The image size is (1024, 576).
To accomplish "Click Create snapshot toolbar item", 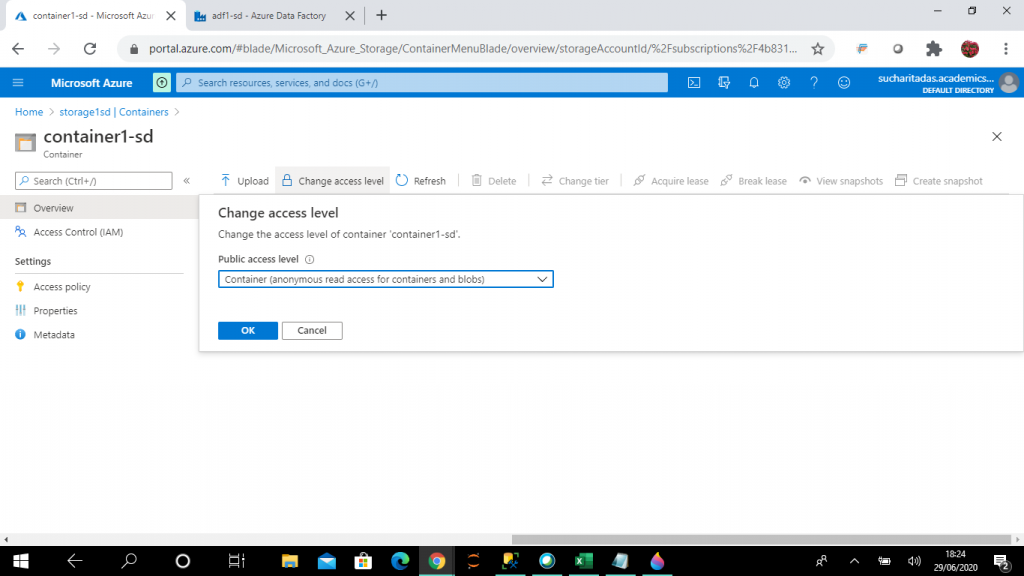I will [938, 181].
